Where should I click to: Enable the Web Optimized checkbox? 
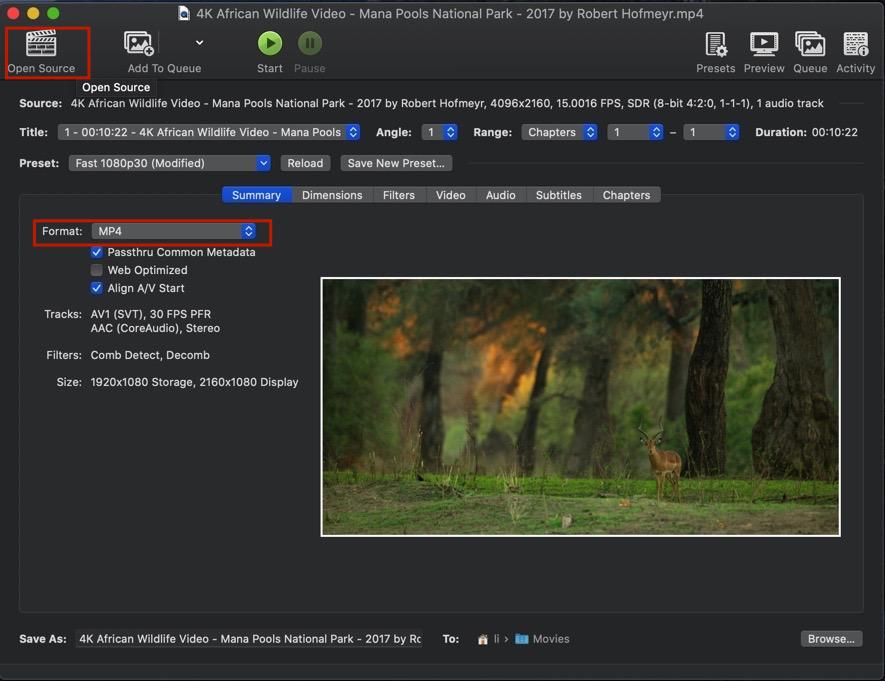[97, 270]
